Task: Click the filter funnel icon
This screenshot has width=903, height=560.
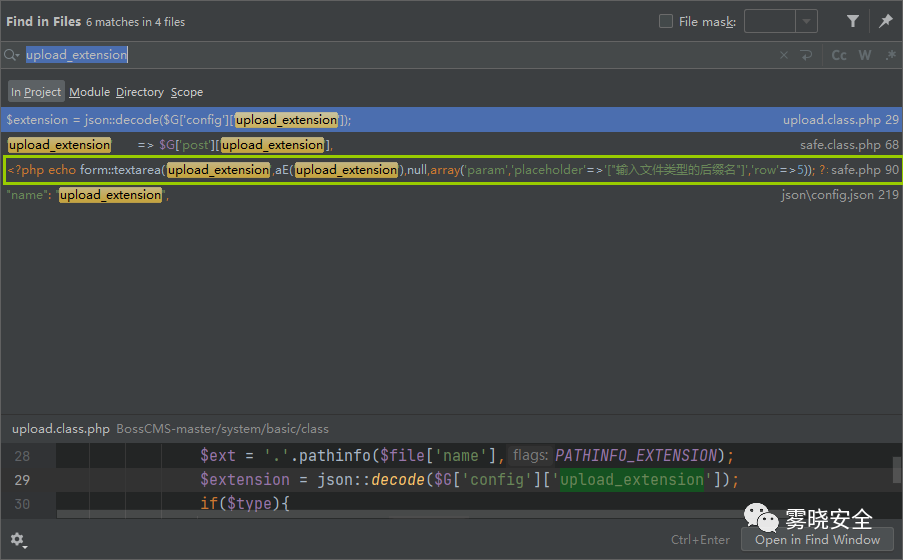Action: (x=853, y=22)
